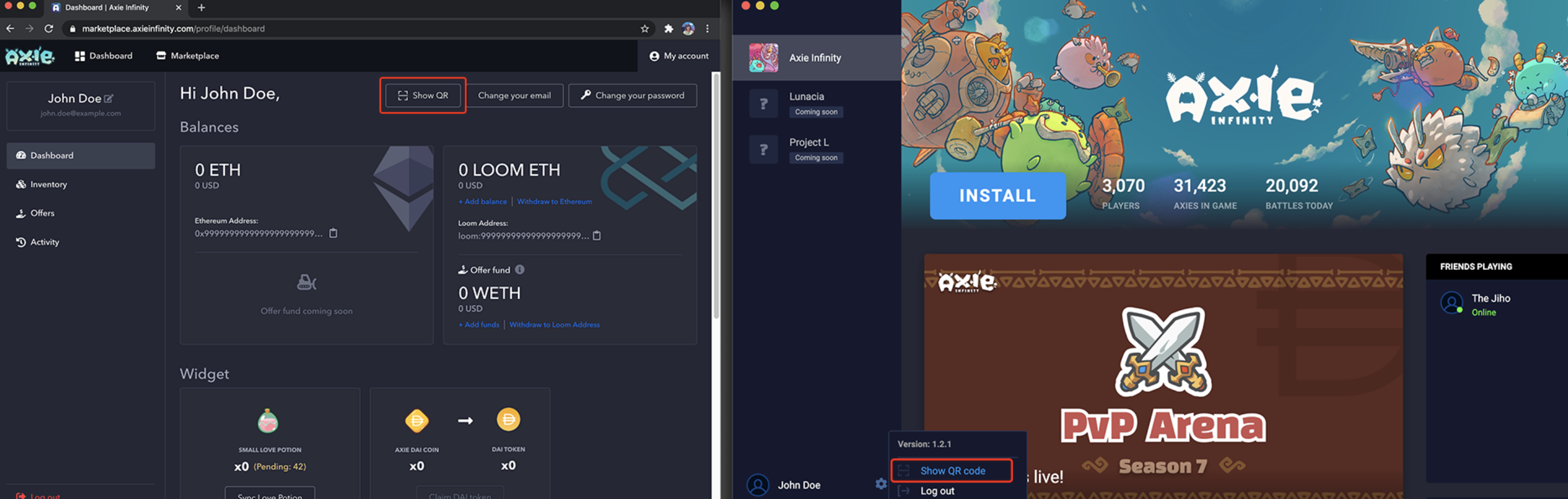Screen dimensions: 1568x499
Task: Select Project L in the launcher game list
Action: [x=816, y=149]
